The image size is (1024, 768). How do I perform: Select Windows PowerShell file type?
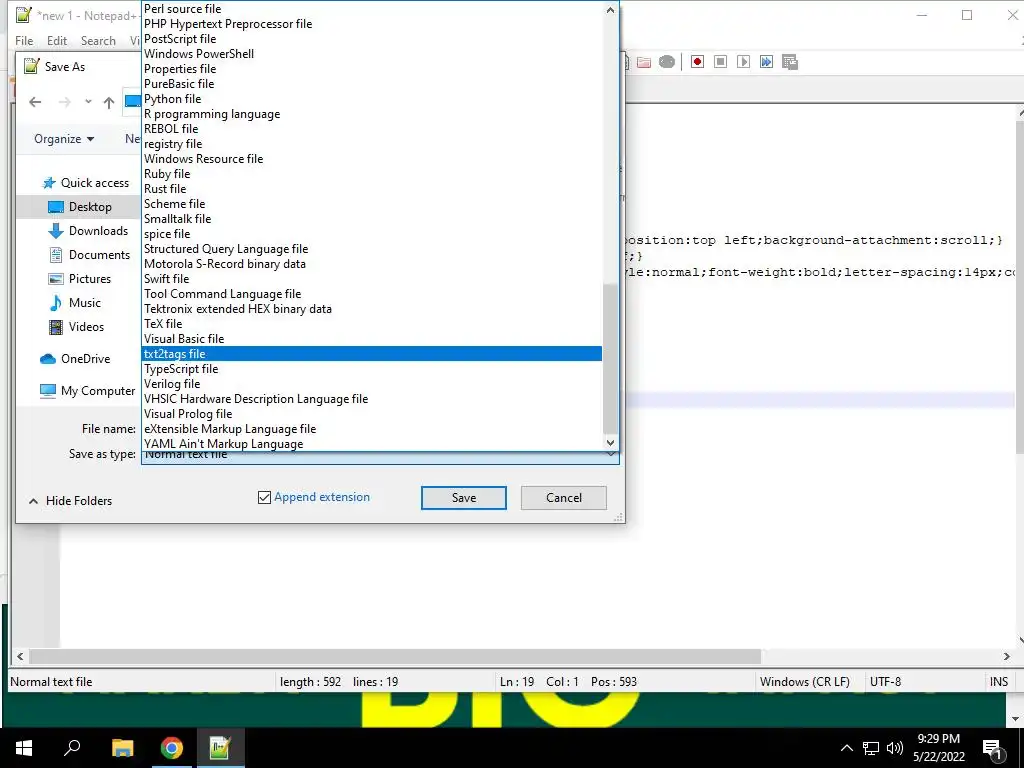pyautogui.click(x=372, y=54)
